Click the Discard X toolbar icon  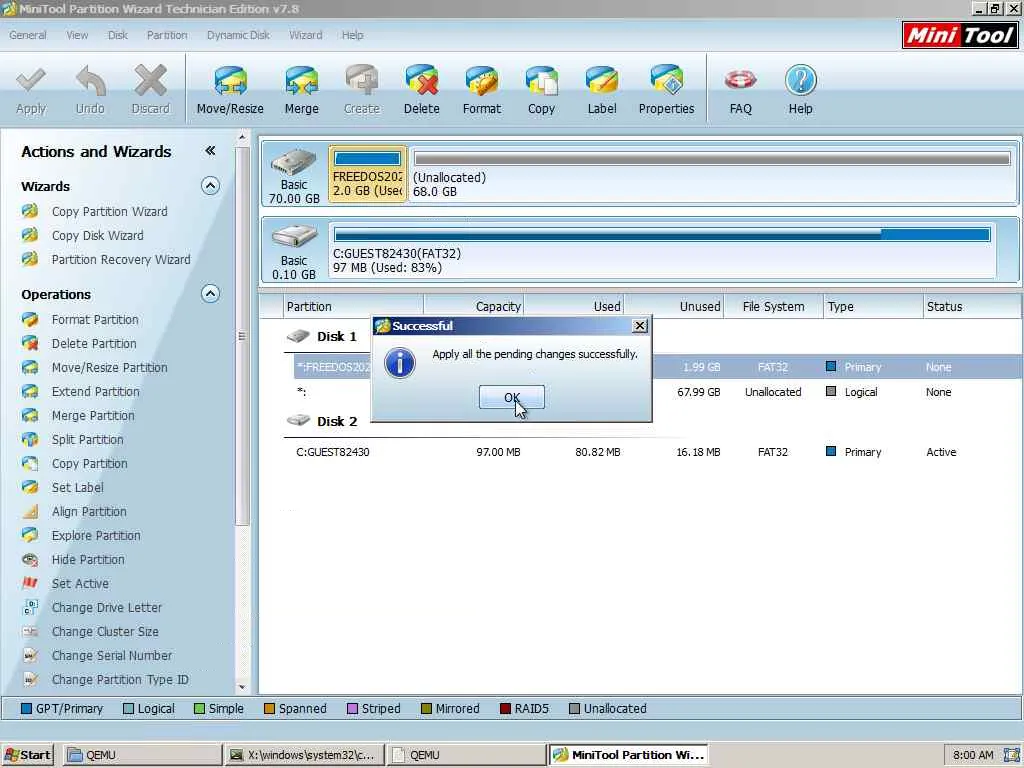point(150,90)
